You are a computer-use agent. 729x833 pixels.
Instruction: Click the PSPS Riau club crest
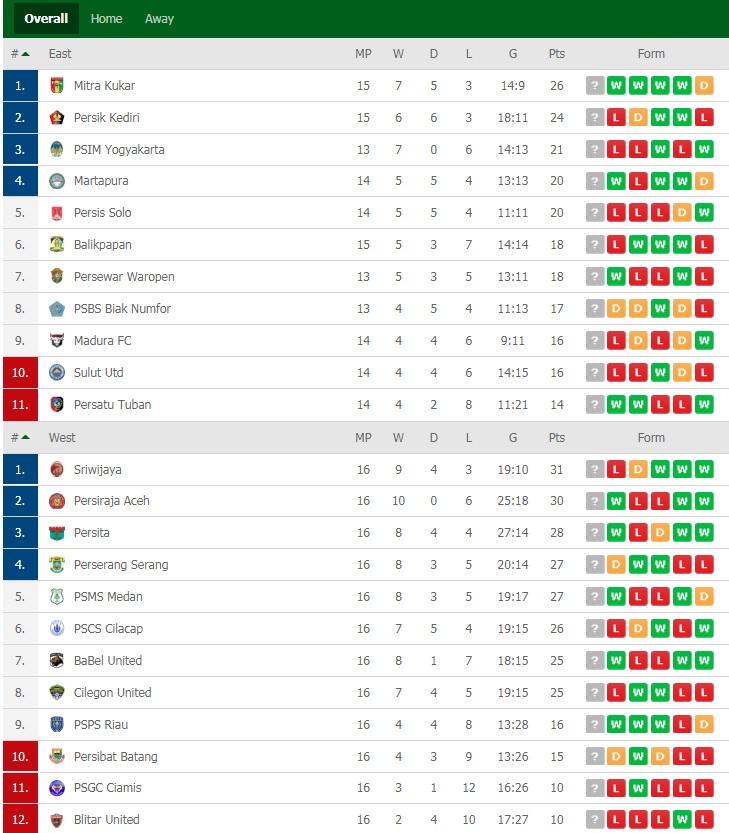[x=57, y=724]
